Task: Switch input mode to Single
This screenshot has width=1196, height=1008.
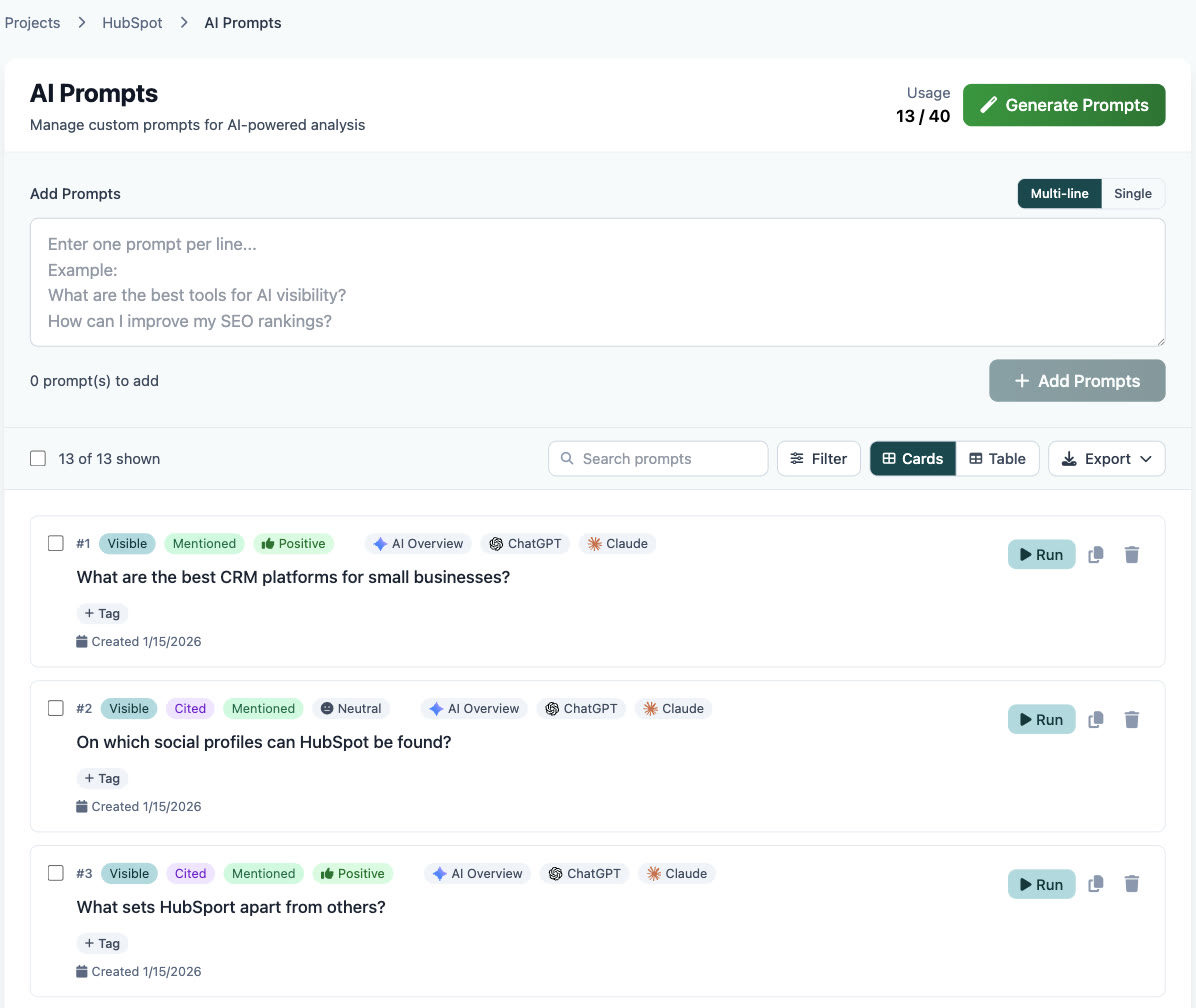Action: click(1133, 194)
